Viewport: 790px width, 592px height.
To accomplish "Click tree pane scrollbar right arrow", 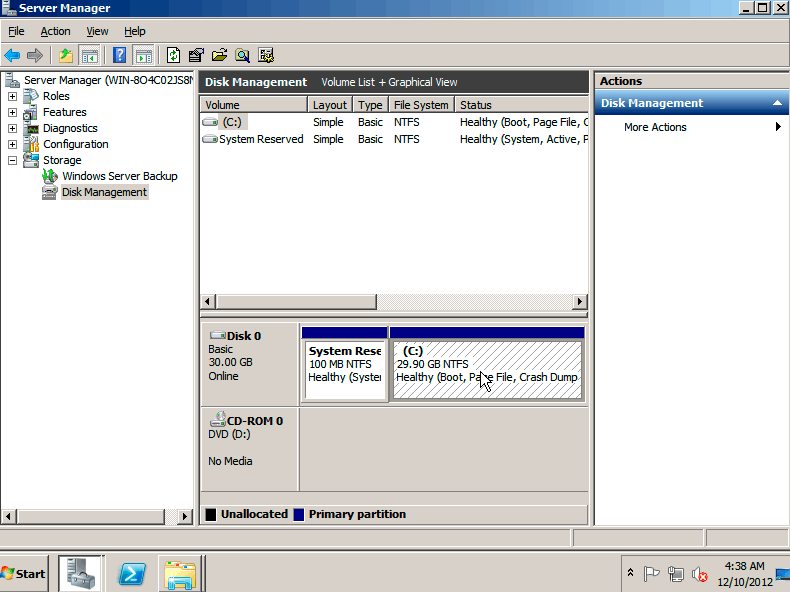I will click(185, 516).
